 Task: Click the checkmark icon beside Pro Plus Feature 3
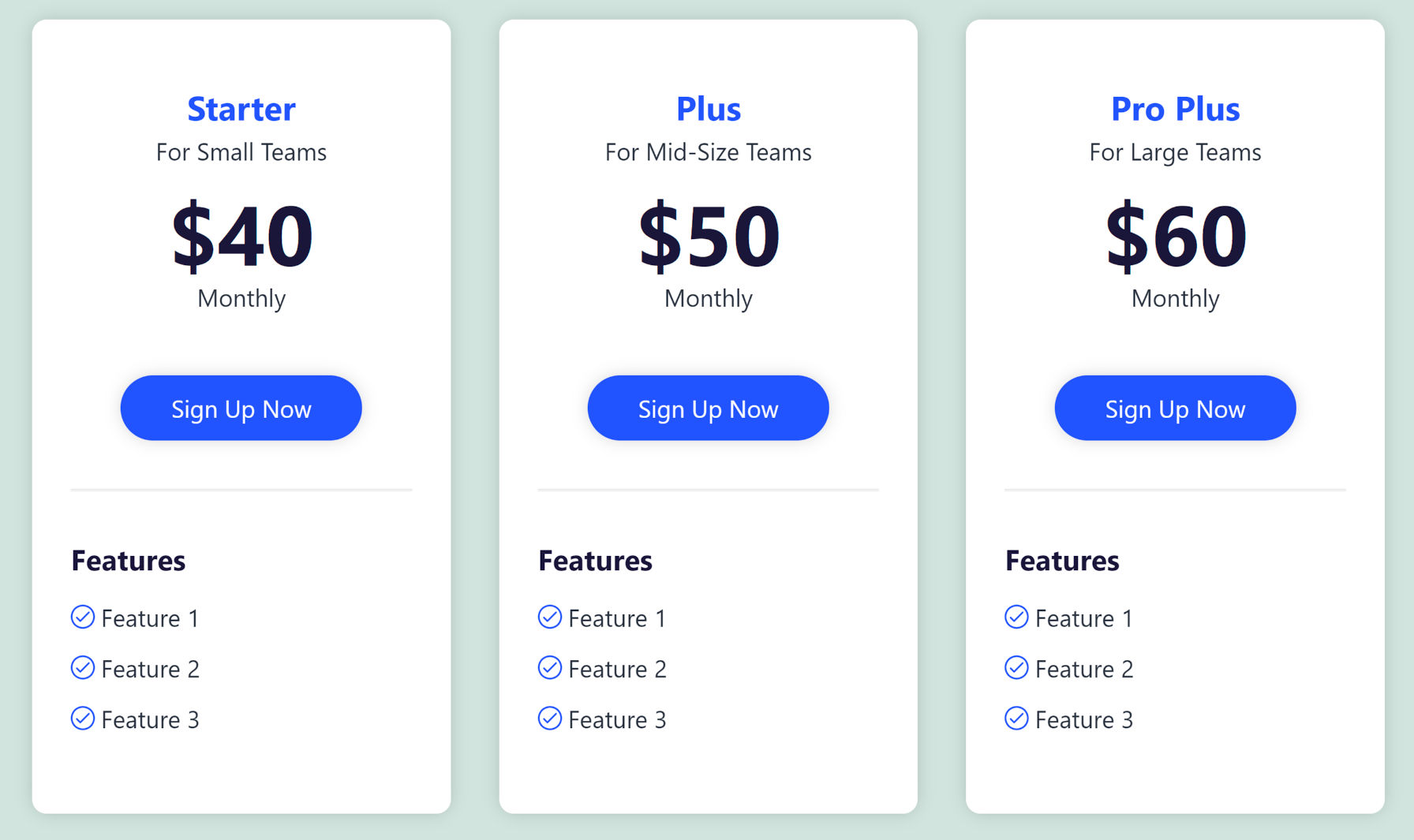(x=1017, y=719)
